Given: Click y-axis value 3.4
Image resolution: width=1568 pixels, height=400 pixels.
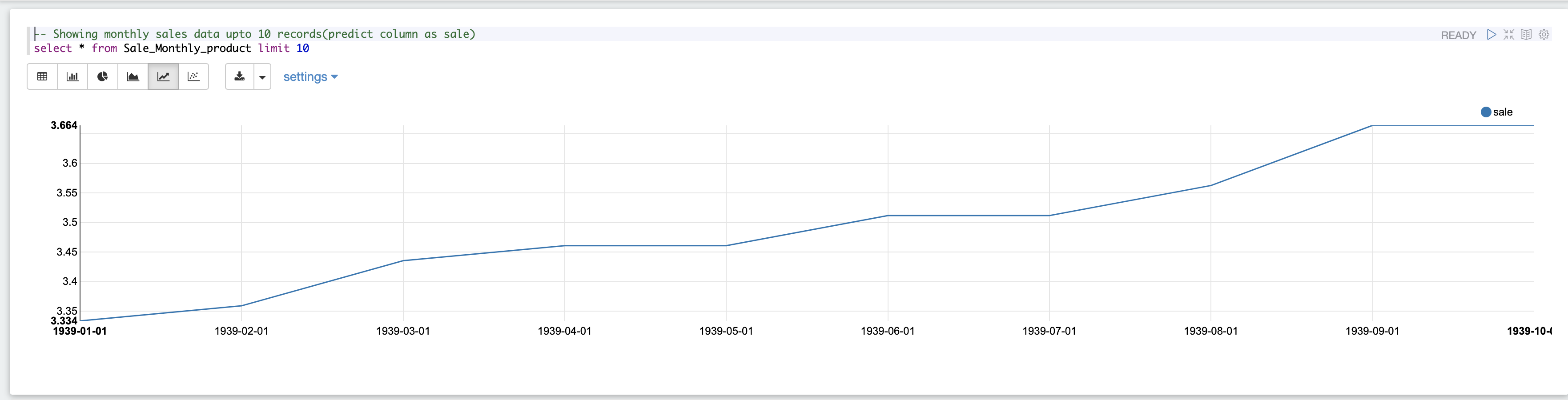Looking at the screenshot, I should point(70,281).
